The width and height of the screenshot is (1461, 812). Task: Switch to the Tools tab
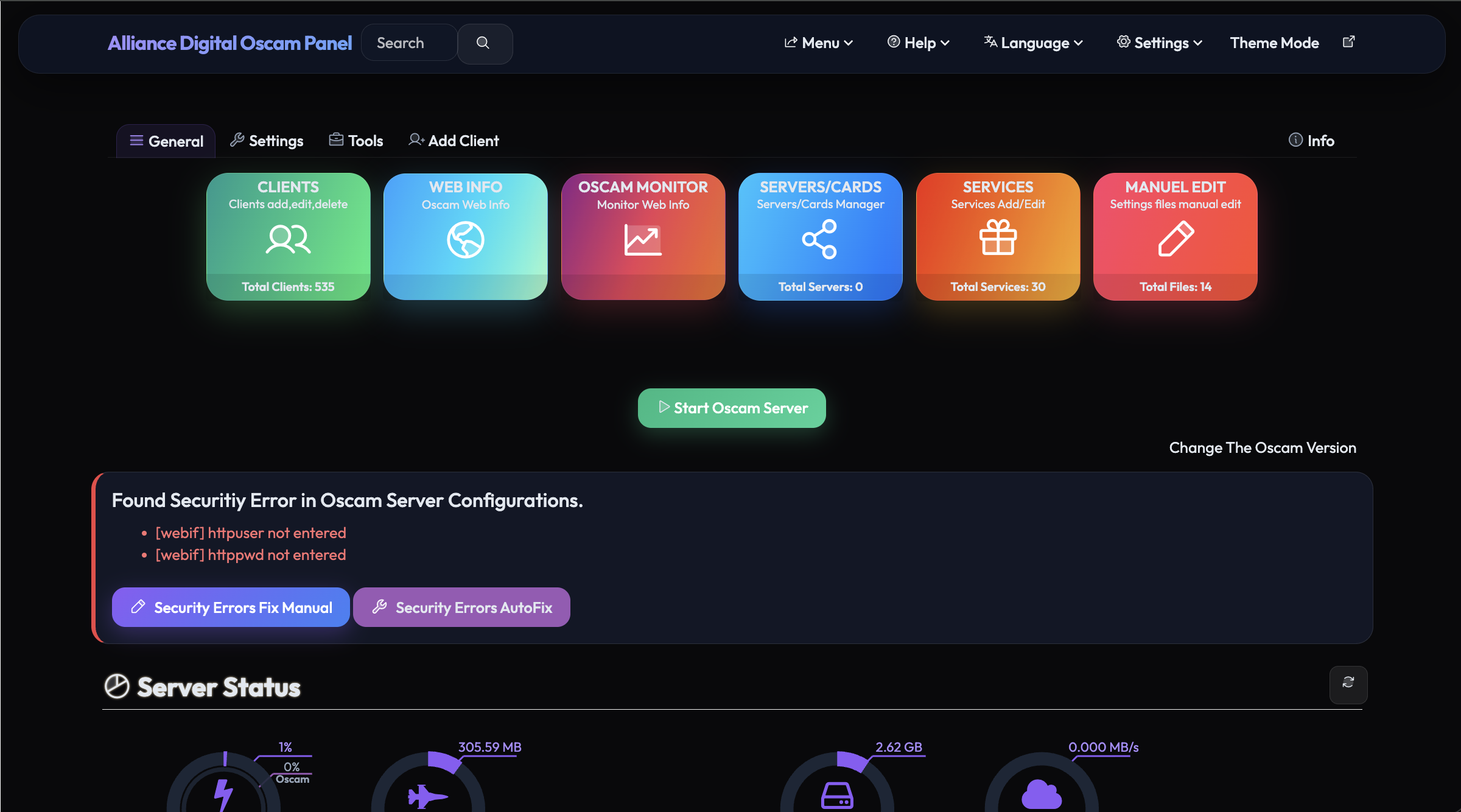[356, 140]
